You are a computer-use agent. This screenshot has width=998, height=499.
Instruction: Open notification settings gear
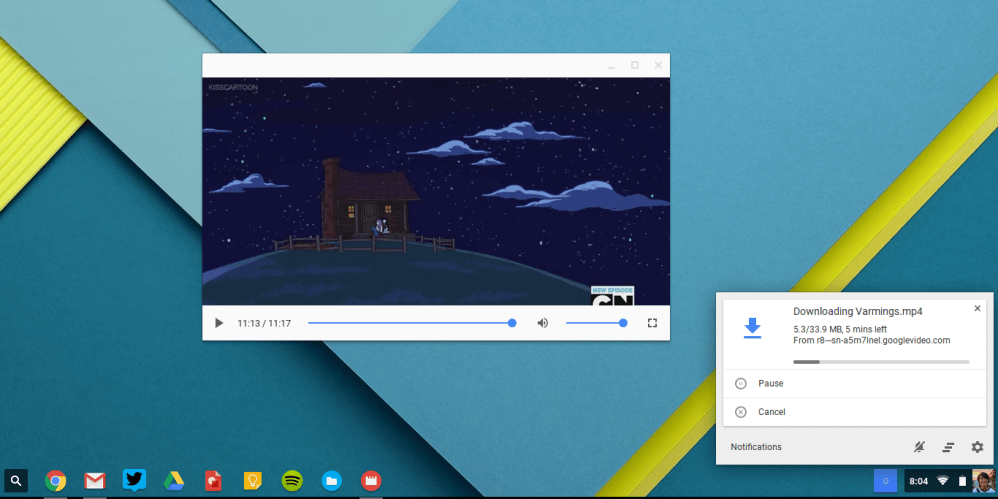tap(977, 447)
